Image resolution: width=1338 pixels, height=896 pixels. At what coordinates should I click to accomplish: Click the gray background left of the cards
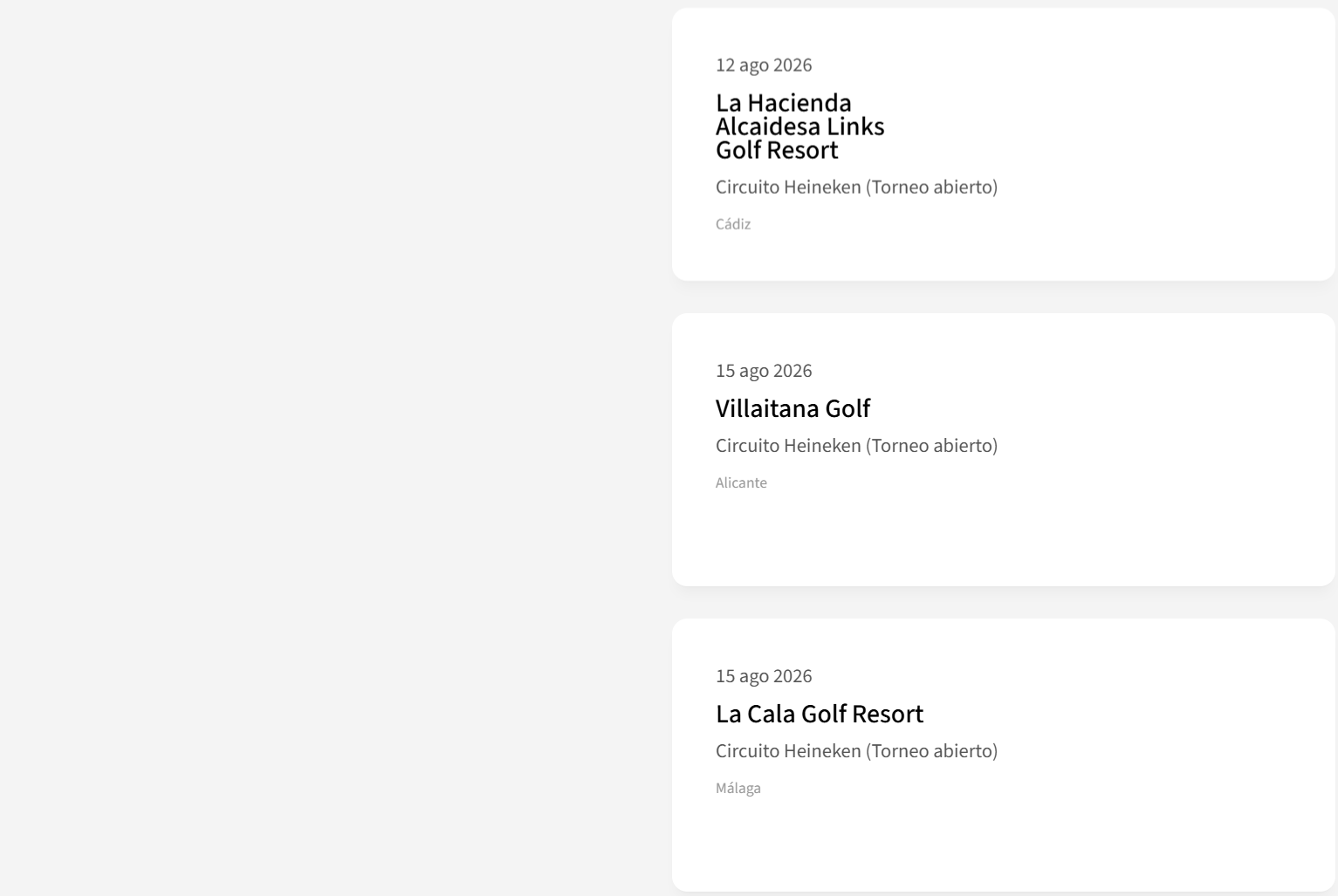332,436
